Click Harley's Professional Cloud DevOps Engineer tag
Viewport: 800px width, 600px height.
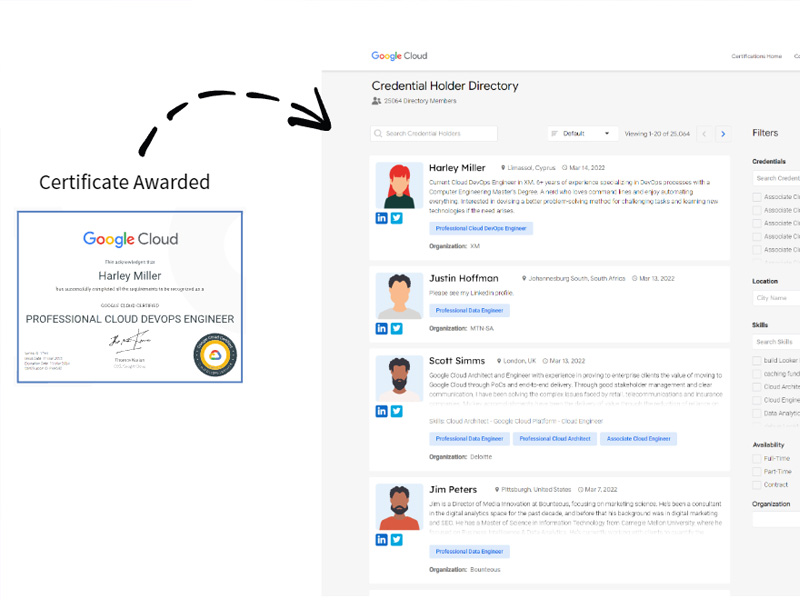tap(481, 229)
